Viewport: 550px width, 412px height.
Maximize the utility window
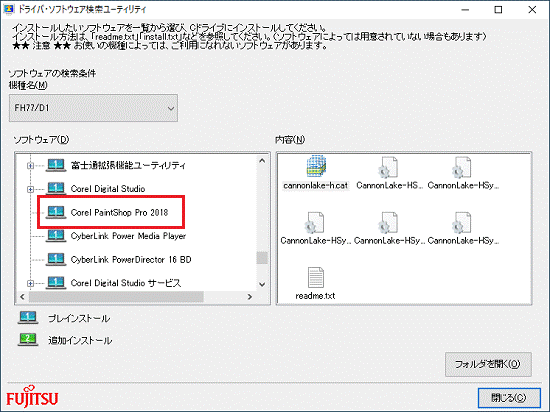click(498, 9)
